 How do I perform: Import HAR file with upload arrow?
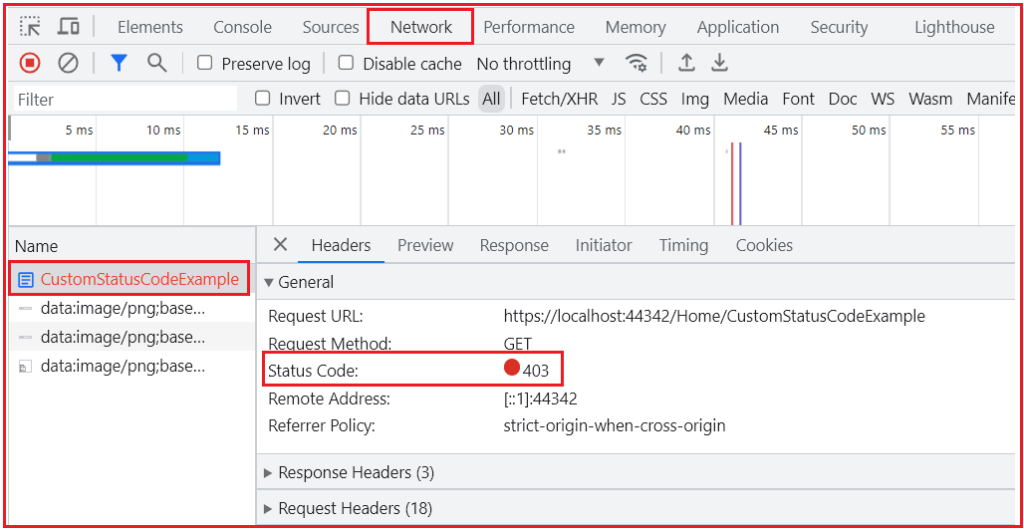coord(686,63)
